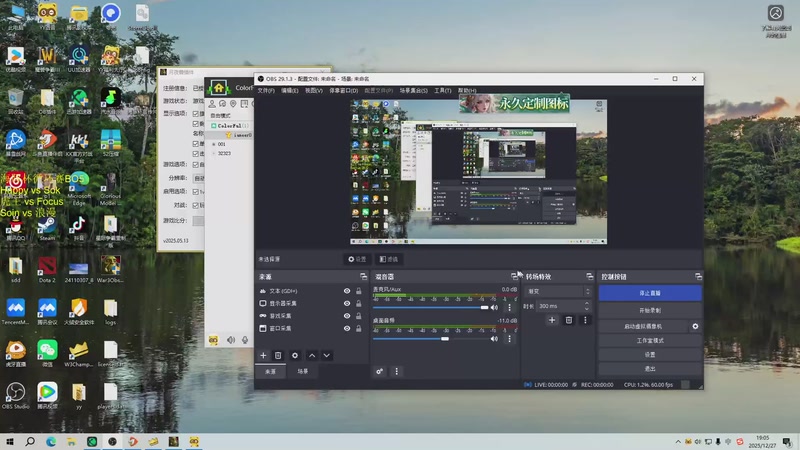
Task: Show hidden system tray icons chevron
Action: pyautogui.click(x=678, y=441)
